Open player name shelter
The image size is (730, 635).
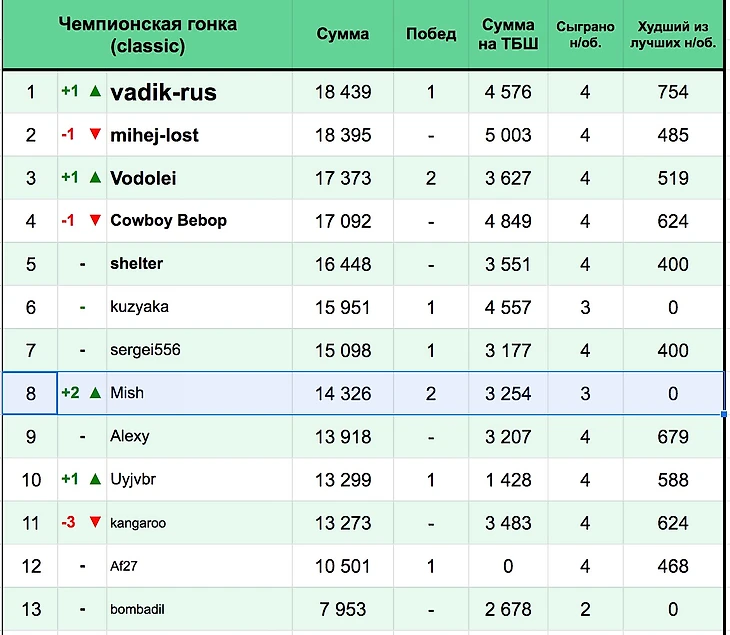(136, 263)
